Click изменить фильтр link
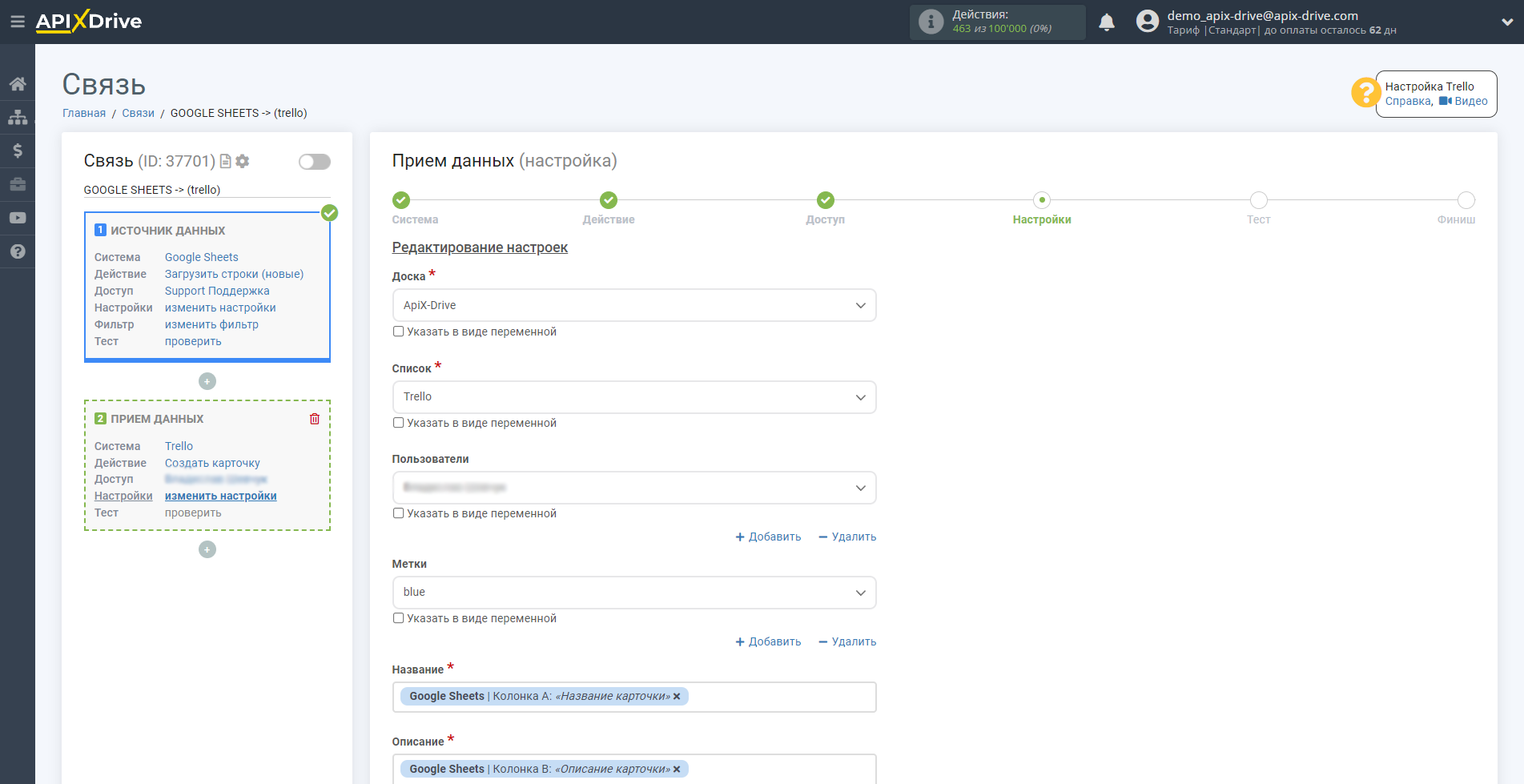1524x784 pixels. 211,324
